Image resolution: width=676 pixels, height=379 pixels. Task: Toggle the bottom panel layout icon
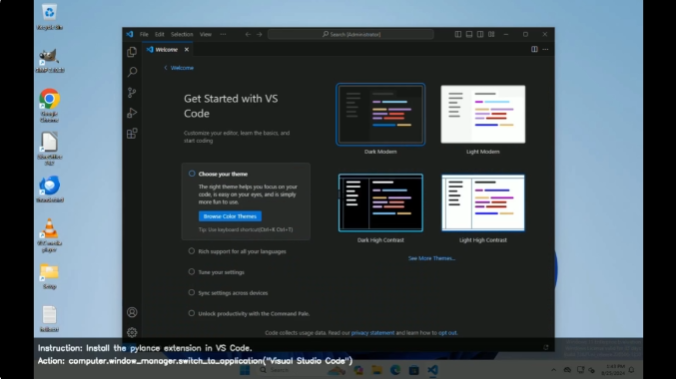[x=469, y=34]
